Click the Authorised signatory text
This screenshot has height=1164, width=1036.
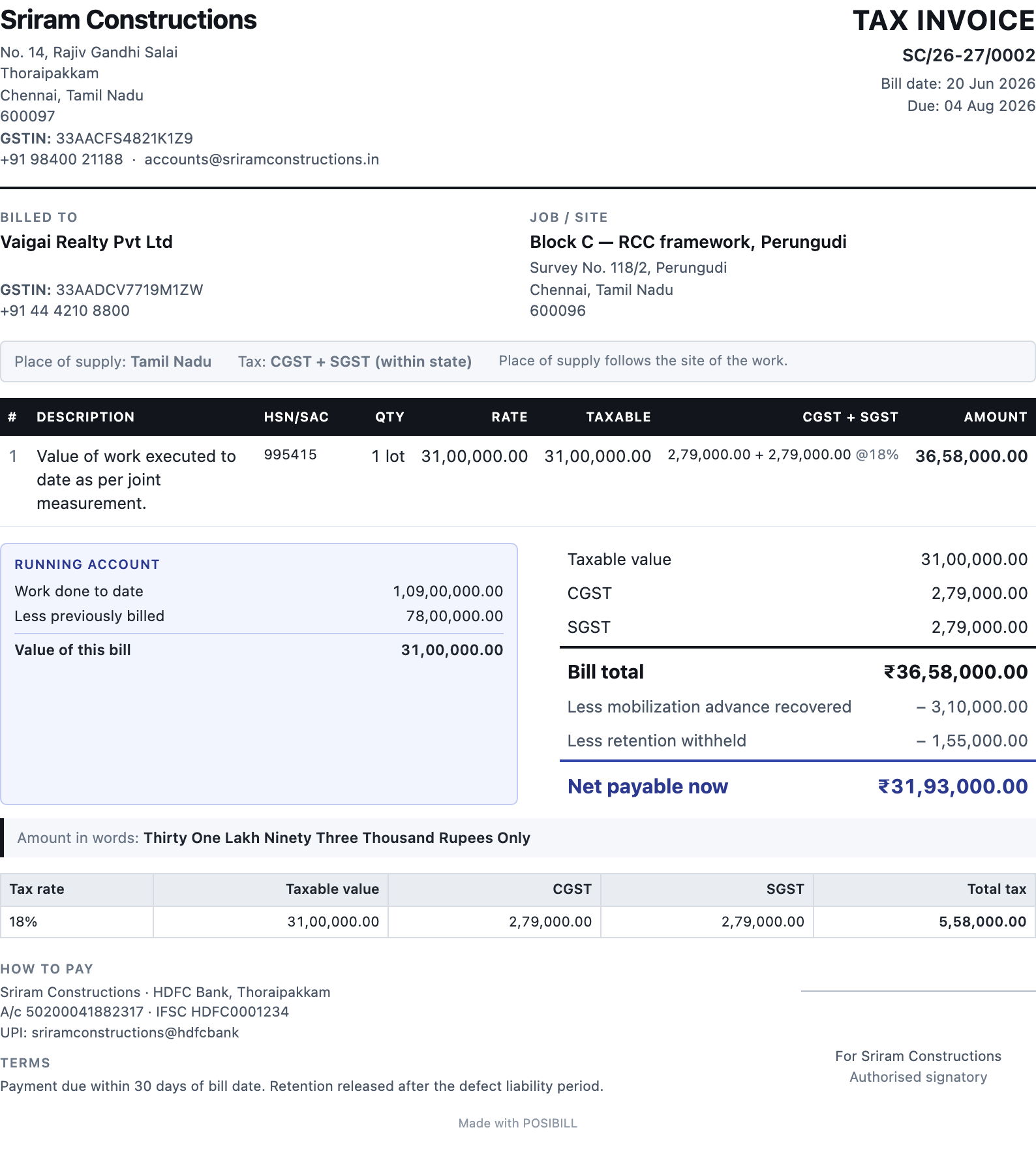[918, 1077]
